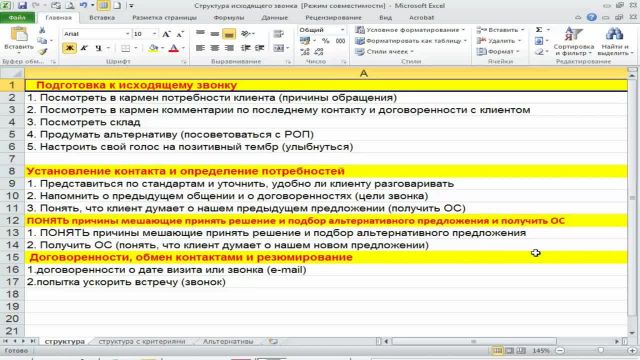Toggle top vertical alignment
Screen dimensions: 640x360
click(200, 34)
